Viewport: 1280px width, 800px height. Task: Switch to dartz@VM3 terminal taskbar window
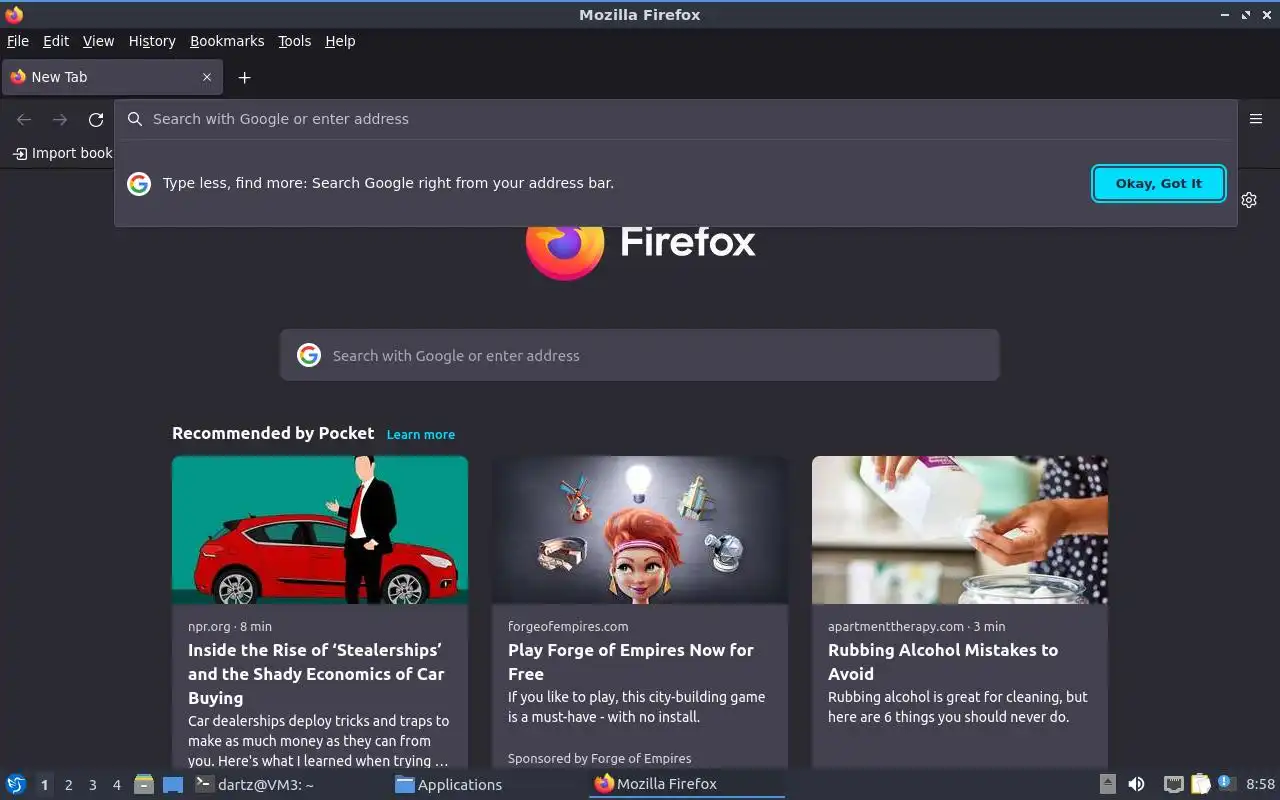click(x=290, y=785)
